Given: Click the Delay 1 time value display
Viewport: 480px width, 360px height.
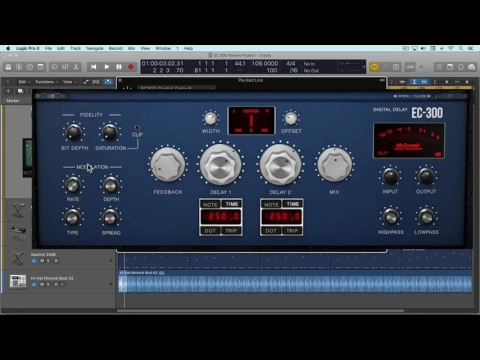Looking at the screenshot, I should pyautogui.click(x=221, y=217).
